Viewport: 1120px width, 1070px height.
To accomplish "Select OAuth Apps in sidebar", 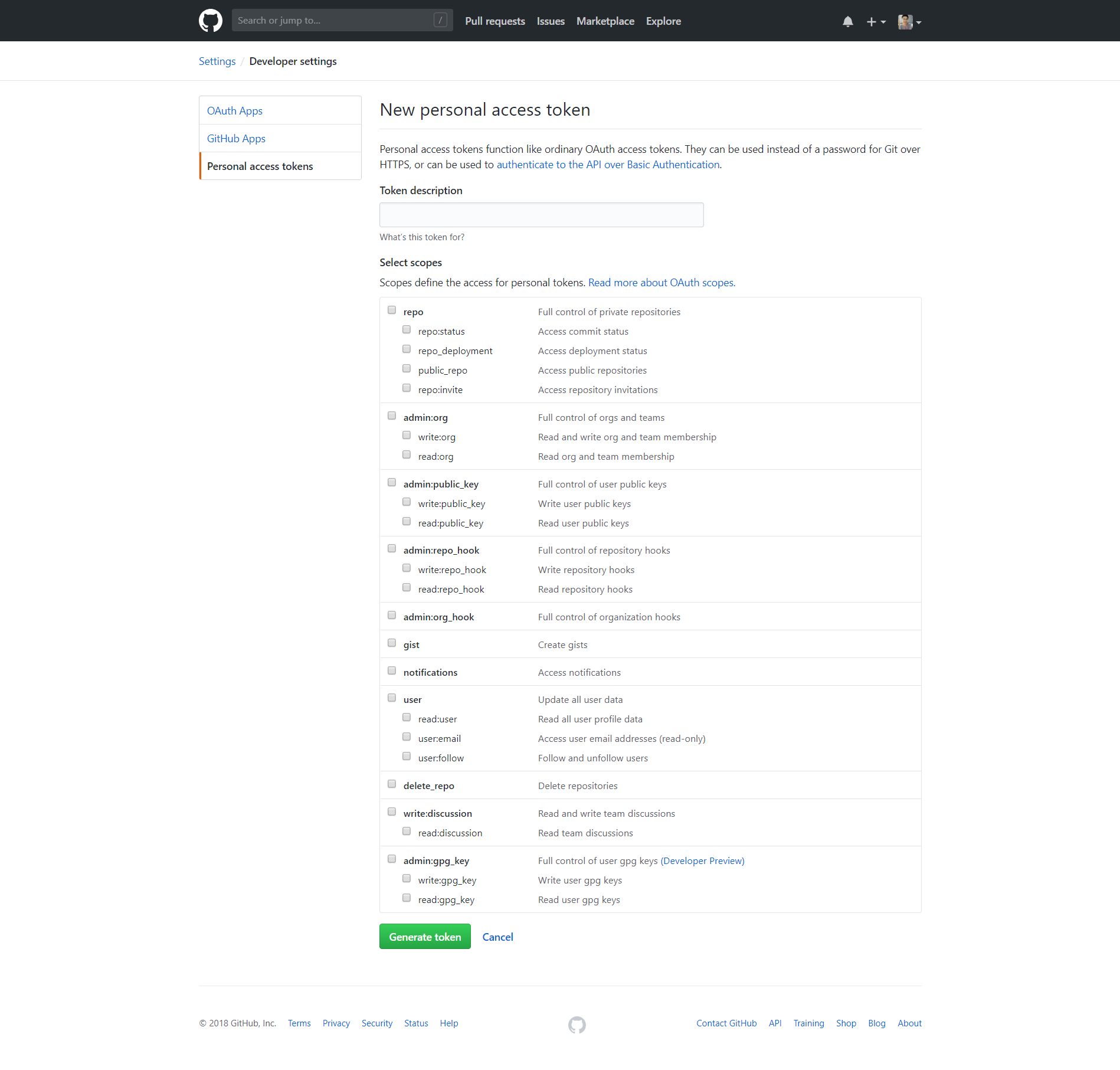I will pos(280,110).
